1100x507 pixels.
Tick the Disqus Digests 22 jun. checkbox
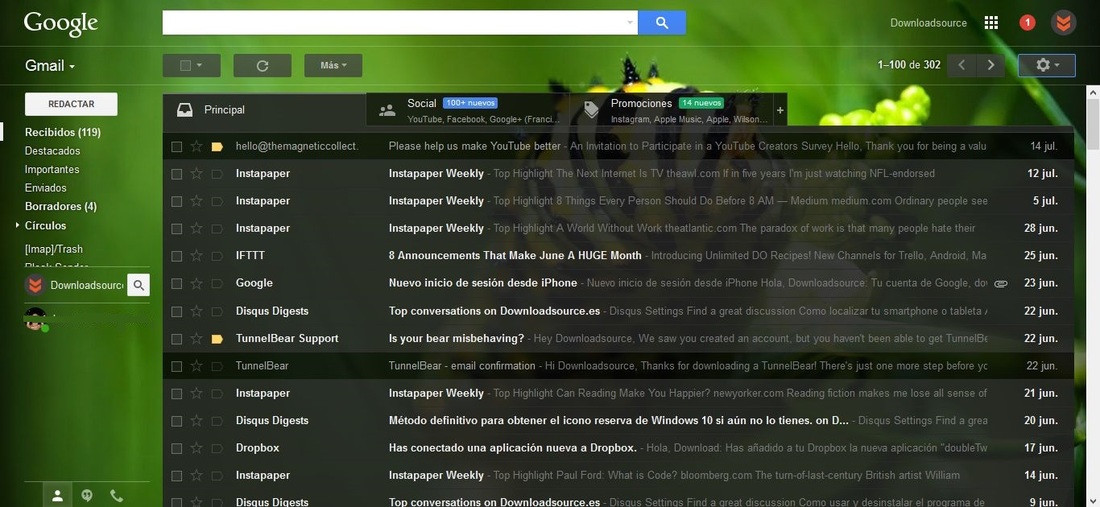177,311
